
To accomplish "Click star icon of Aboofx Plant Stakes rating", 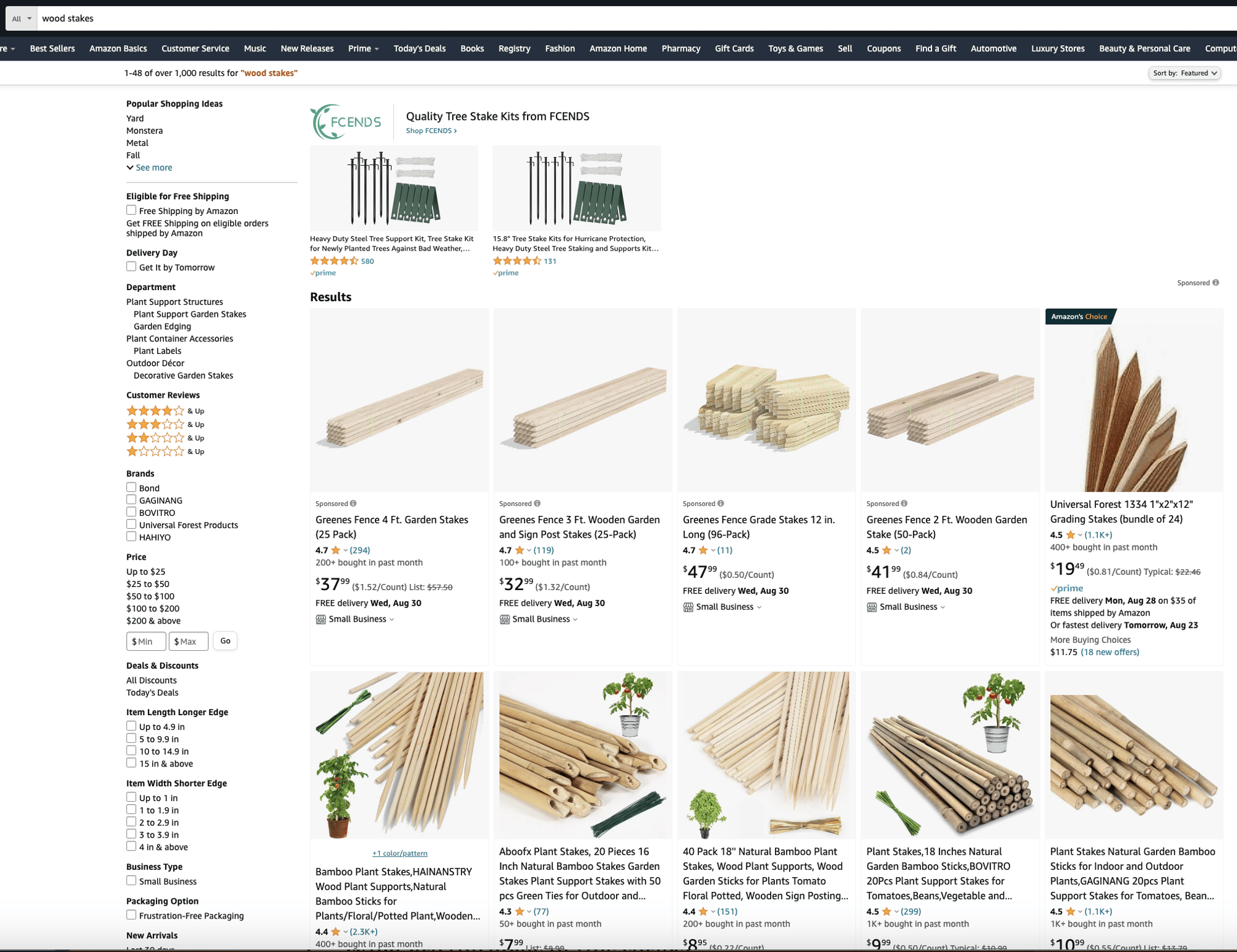I will coord(520,911).
